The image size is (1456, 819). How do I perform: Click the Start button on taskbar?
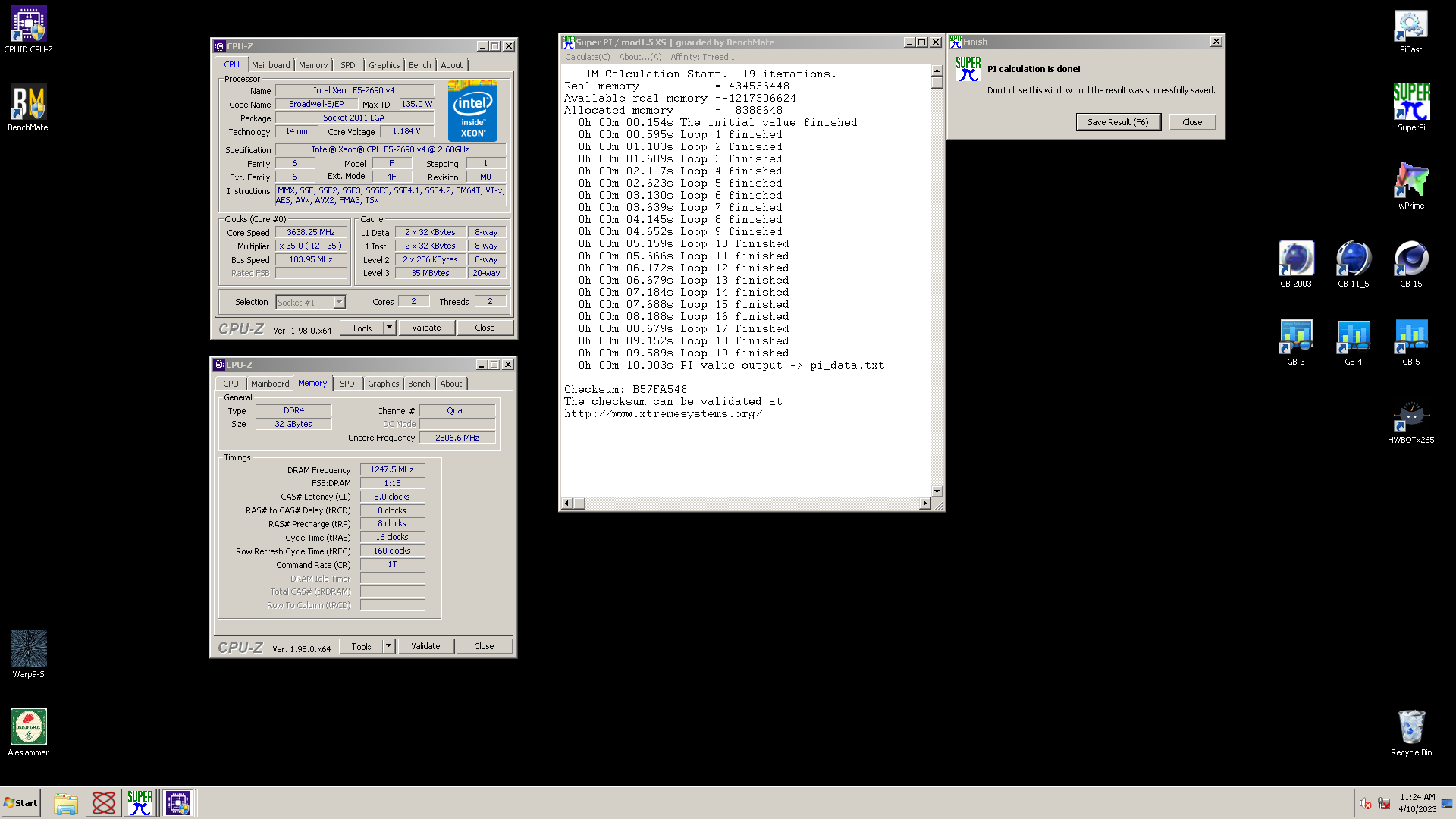(x=21, y=802)
